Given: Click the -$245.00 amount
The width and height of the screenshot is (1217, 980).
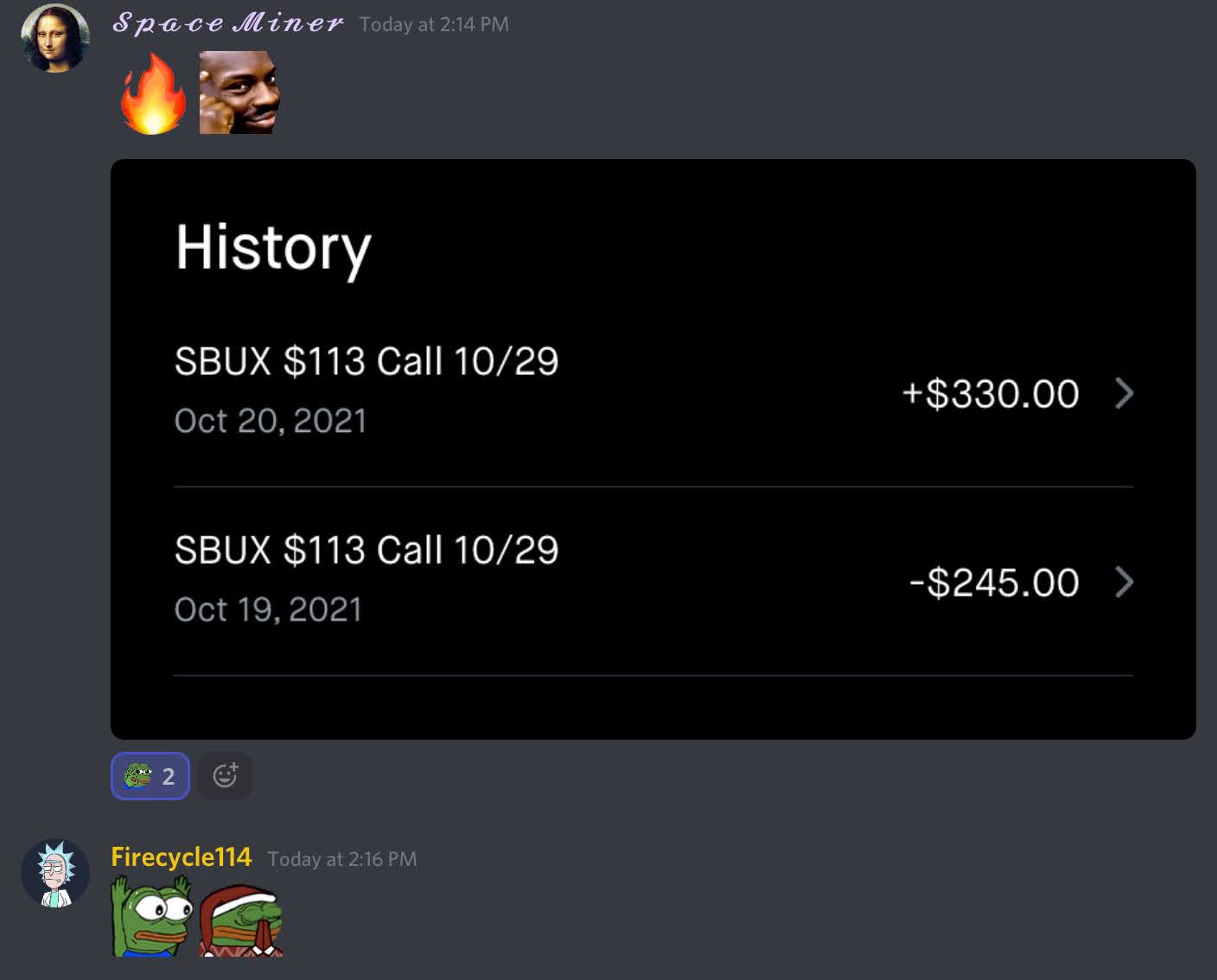Looking at the screenshot, I should (994, 583).
